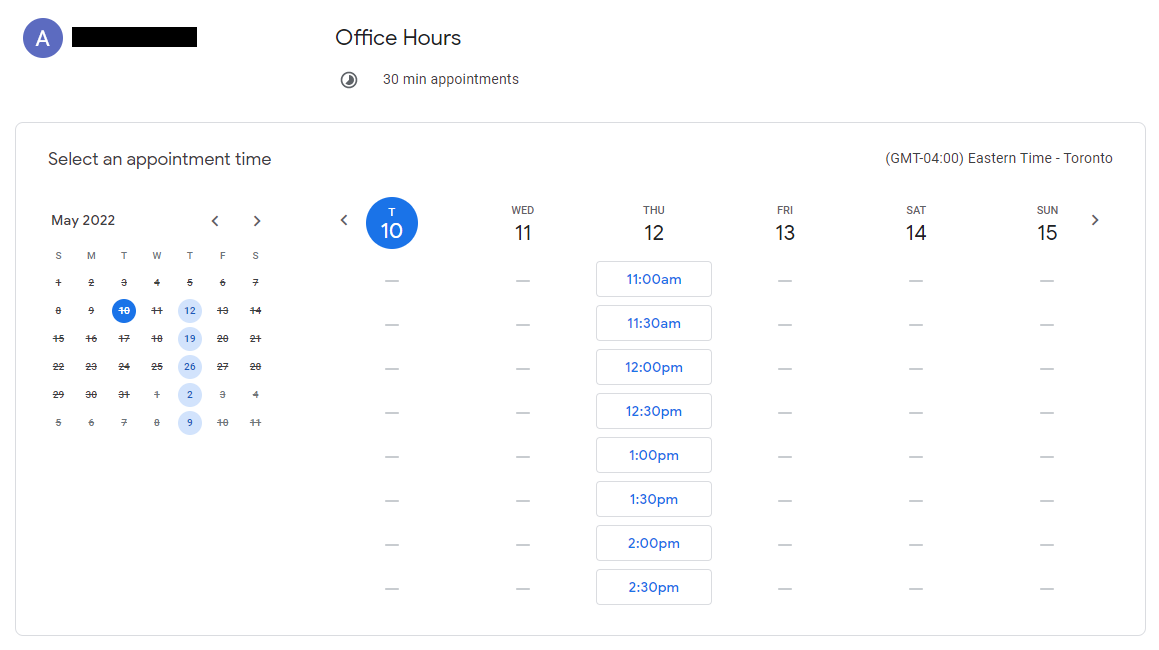Select the 1:30pm appointment slot
Screen dimensions: 1159x650
pos(654,499)
